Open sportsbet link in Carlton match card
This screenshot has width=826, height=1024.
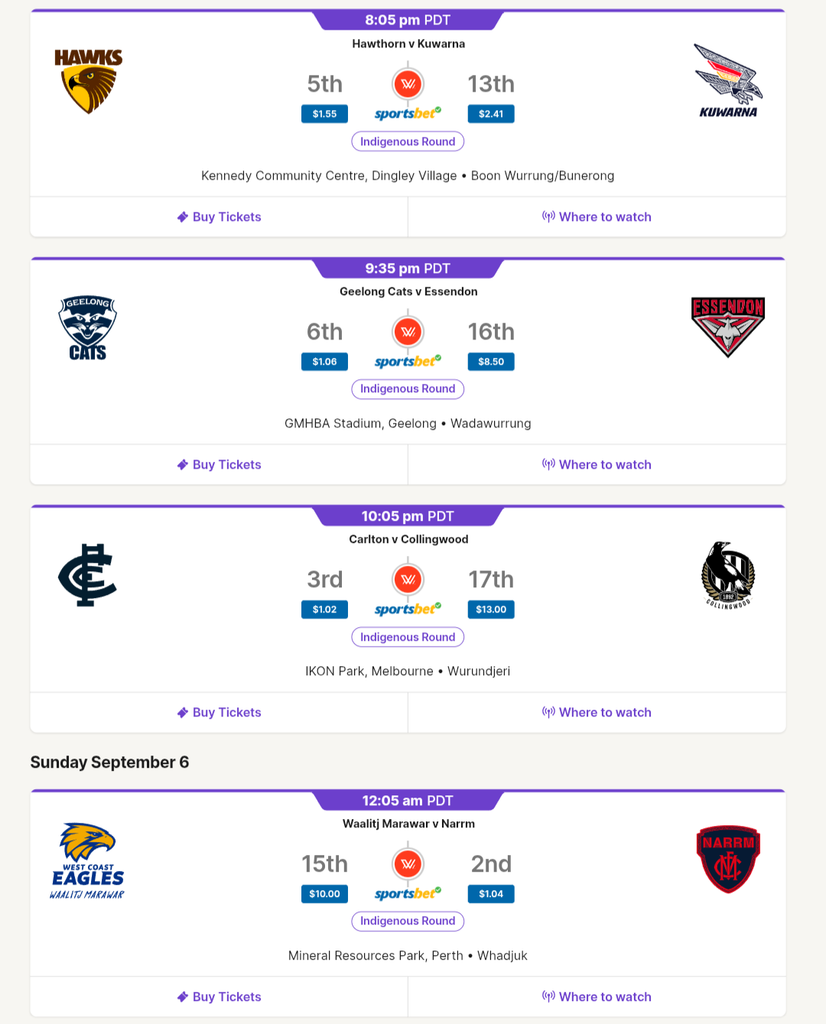[408, 609]
